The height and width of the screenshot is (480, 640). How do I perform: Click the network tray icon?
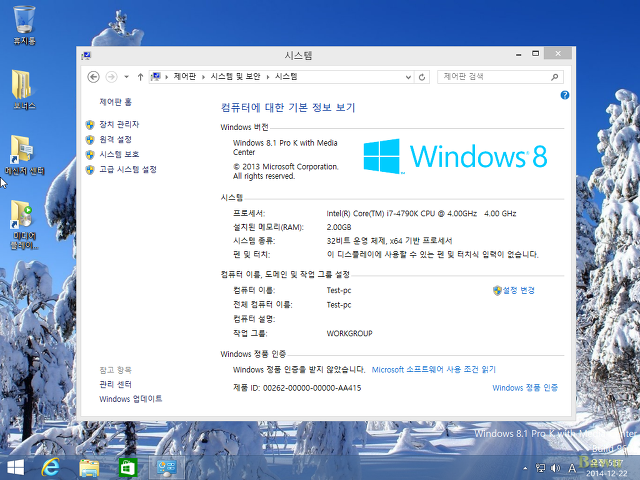540,468
